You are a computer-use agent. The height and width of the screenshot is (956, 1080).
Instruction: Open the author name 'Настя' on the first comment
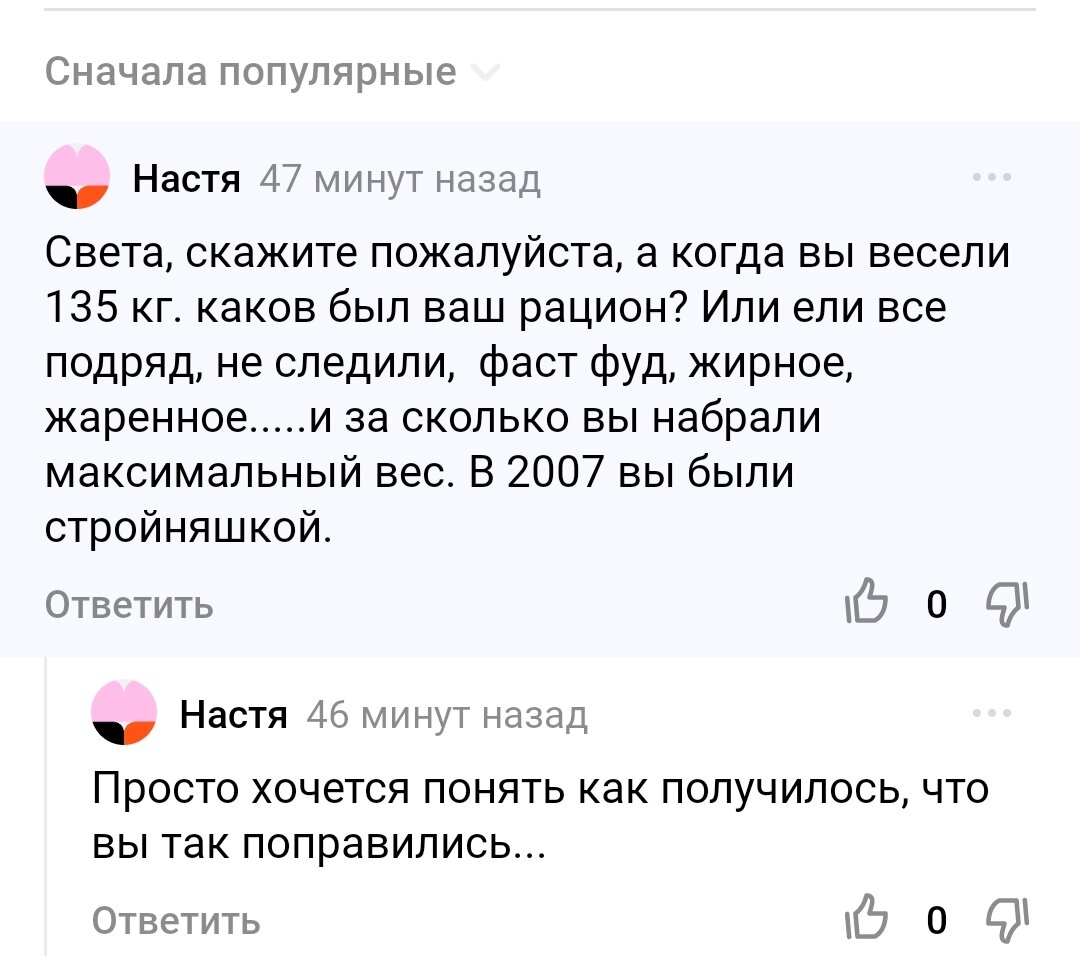pyautogui.click(x=187, y=179)
